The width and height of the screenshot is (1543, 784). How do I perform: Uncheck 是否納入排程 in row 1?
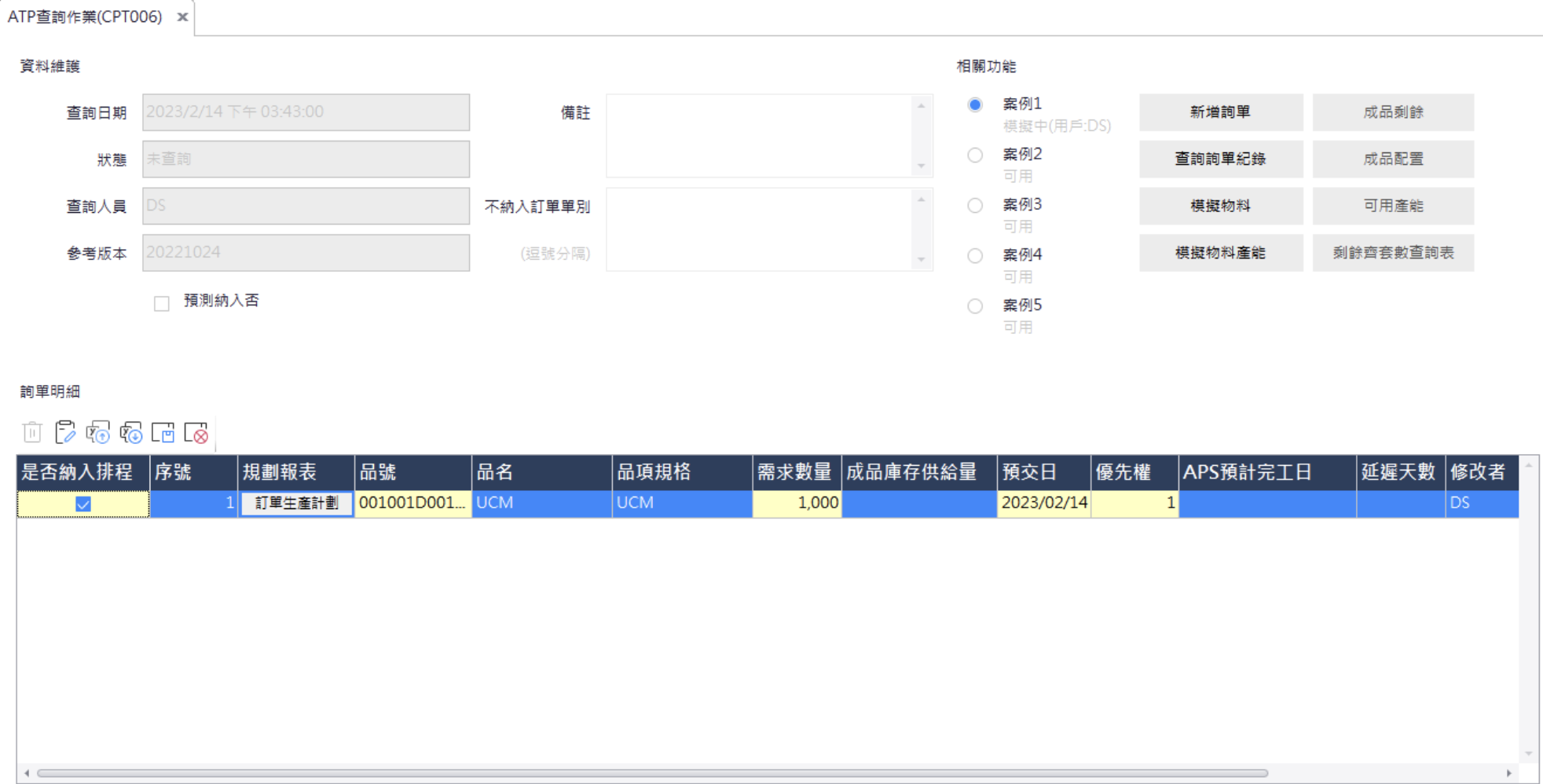click(83, 504)
